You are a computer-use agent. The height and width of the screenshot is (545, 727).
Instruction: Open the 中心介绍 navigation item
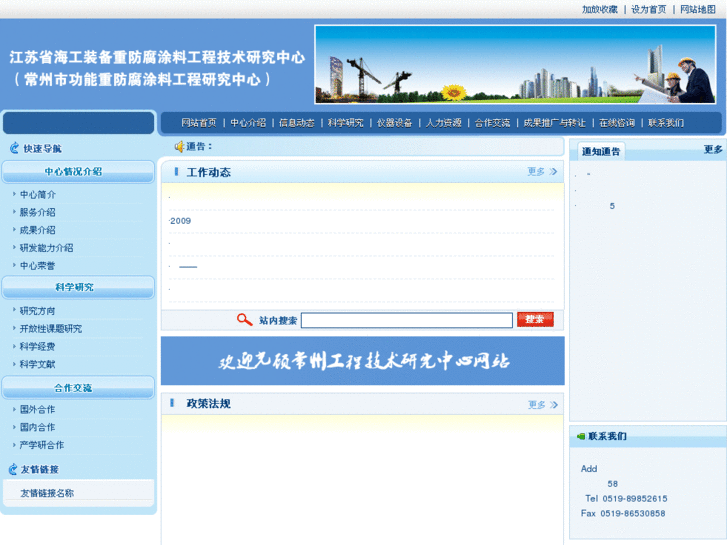coord(248,123)
